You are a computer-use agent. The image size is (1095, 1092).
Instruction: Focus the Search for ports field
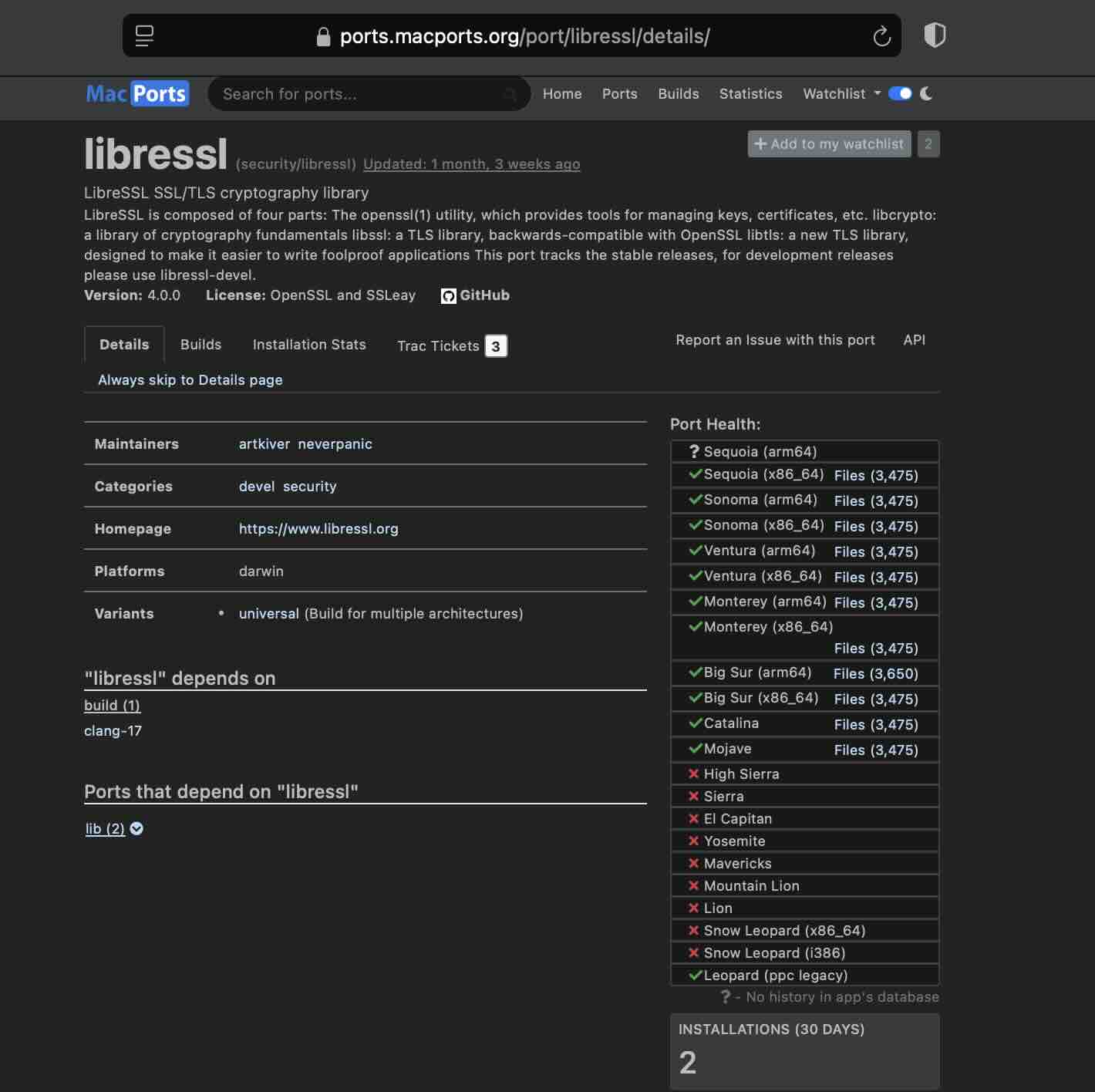369,94
